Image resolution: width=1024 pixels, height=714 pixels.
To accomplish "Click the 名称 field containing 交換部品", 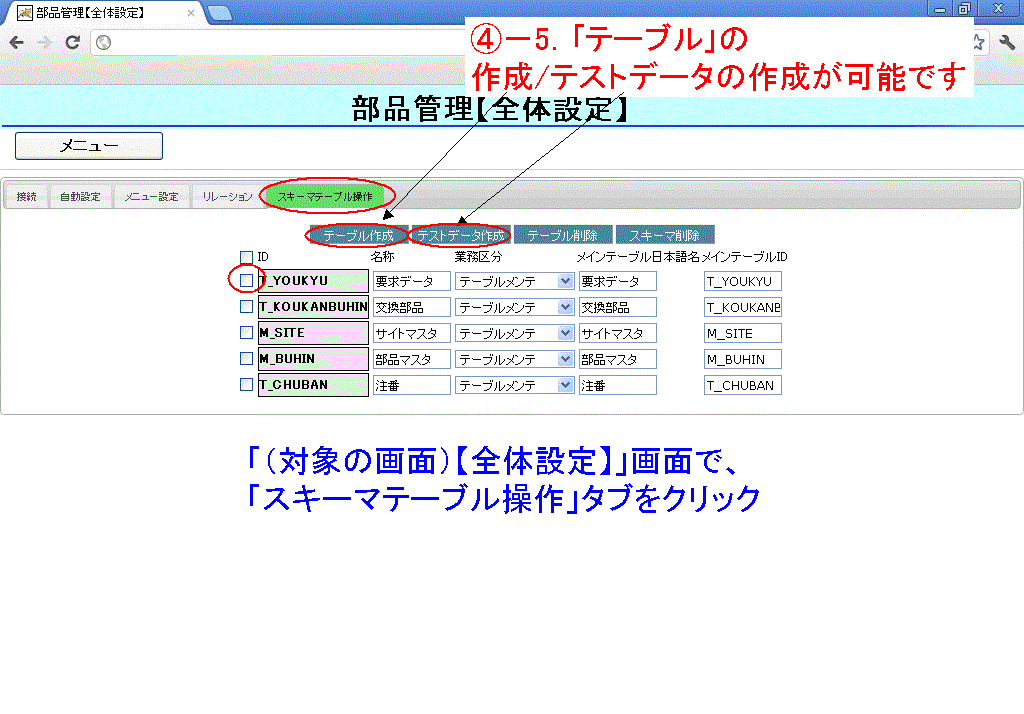I will pos(411,307).
